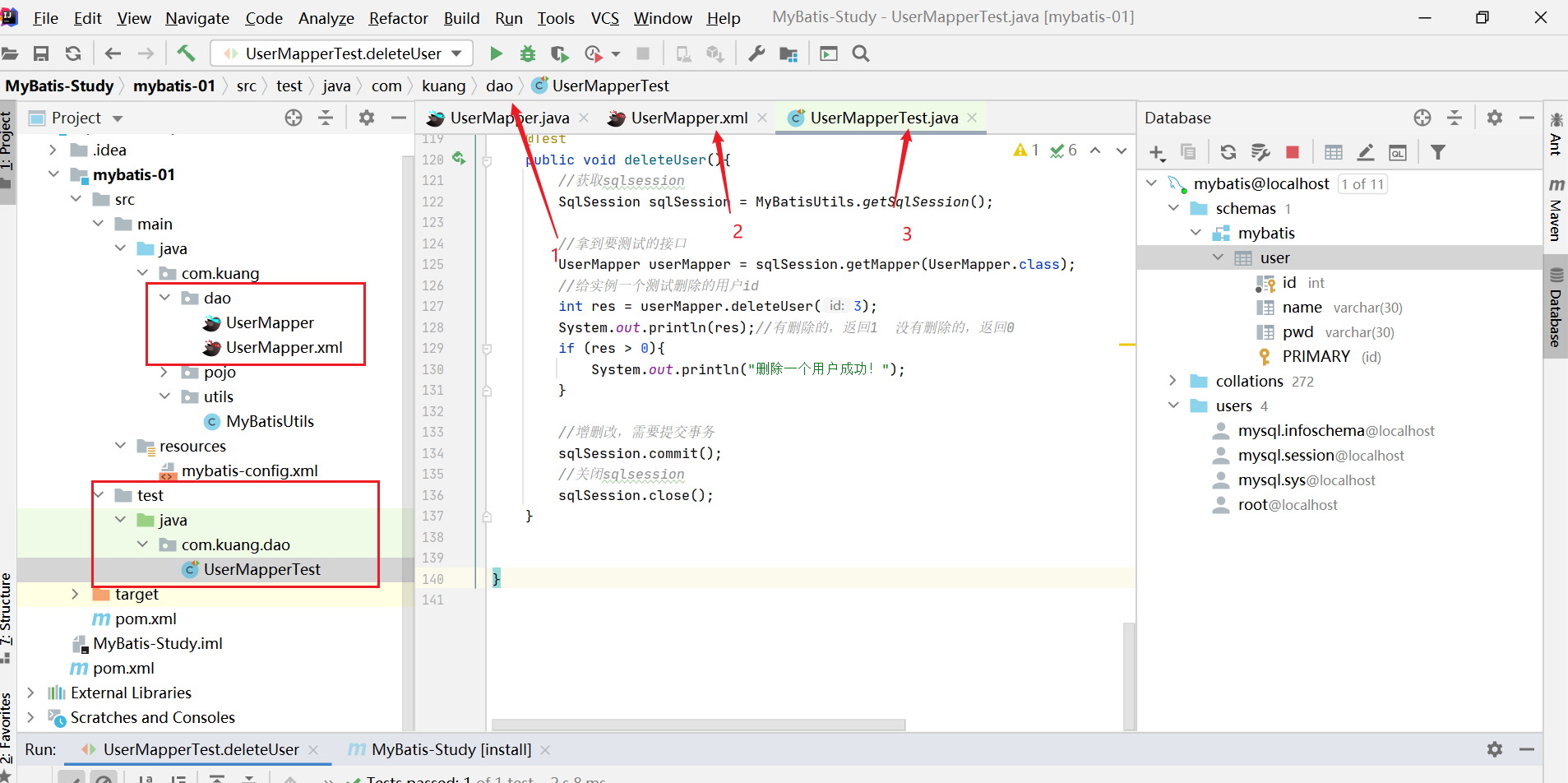
Task: Open the run configuration dropdown
Action: point(456,53)
